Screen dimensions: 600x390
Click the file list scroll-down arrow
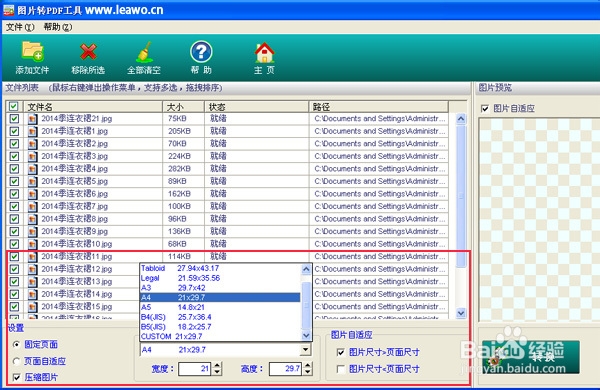click(461, 313)
